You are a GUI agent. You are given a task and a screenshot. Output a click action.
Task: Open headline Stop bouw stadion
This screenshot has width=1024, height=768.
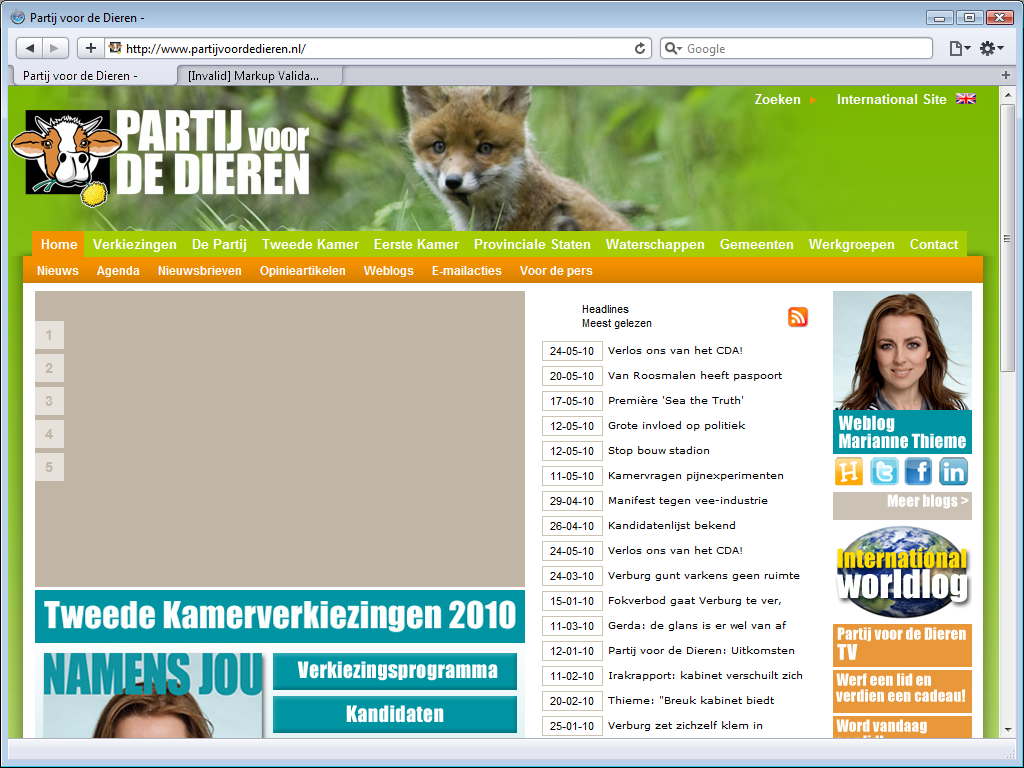point(658,451)
